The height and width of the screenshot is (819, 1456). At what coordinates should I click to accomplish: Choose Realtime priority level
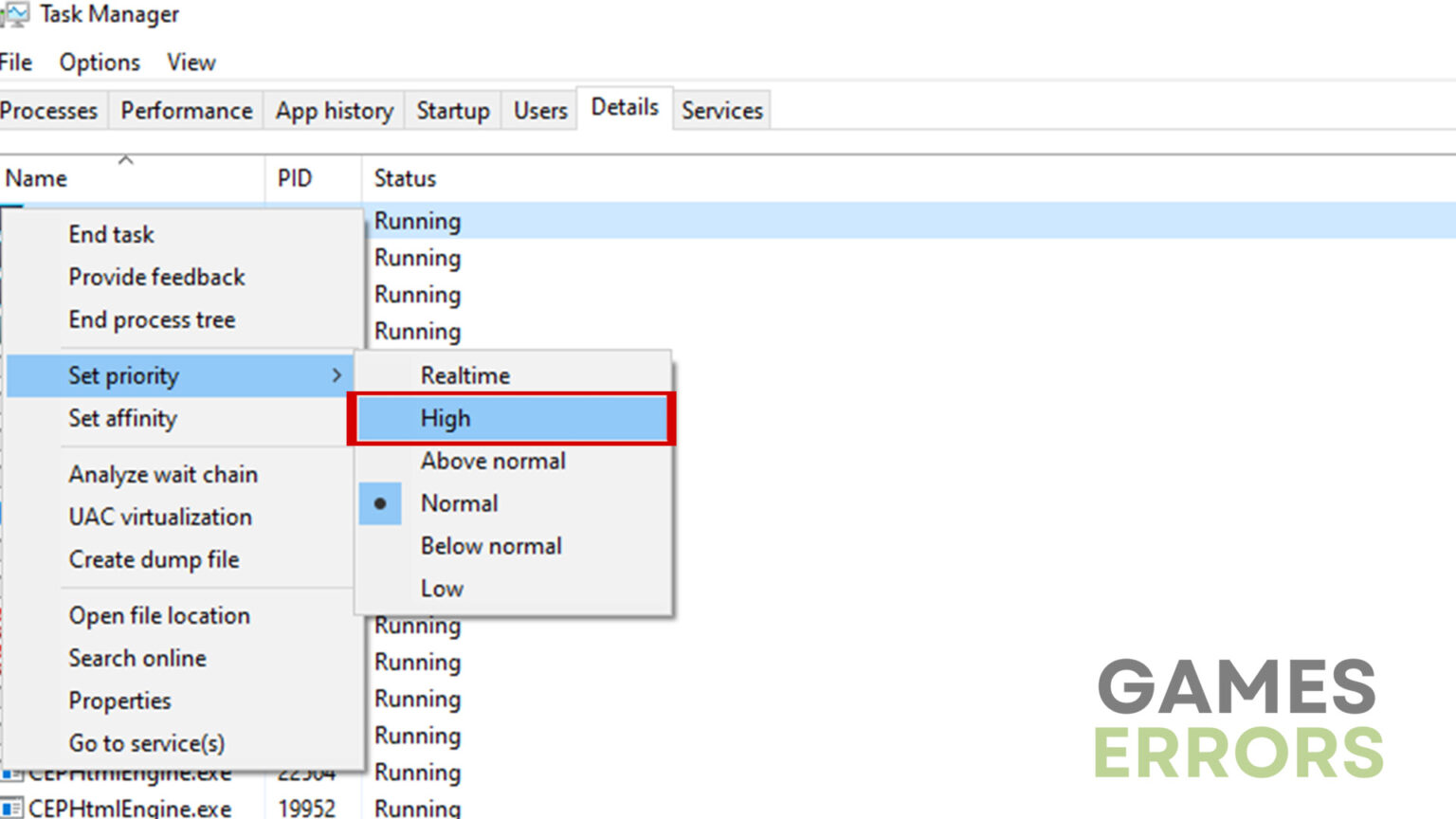464,375
